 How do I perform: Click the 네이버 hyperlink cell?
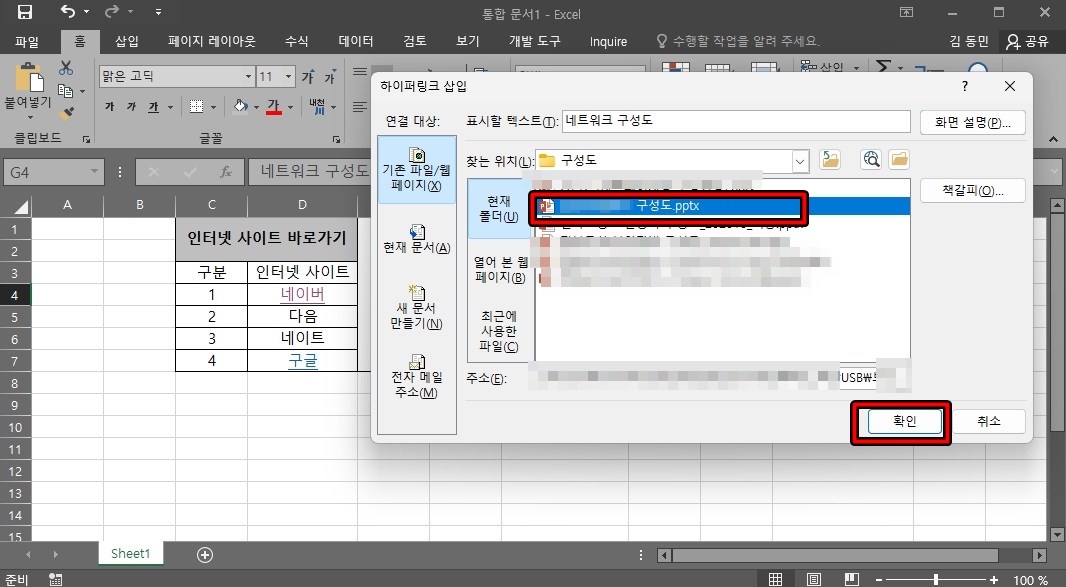pyautogui.click(x=303, y=295)
